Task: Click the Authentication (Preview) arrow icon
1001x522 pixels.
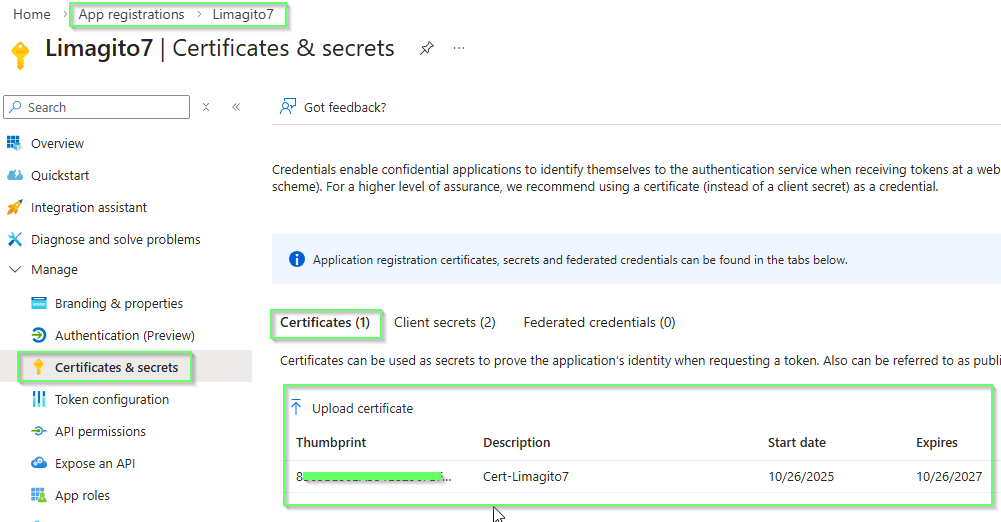Action: (x=39, y=335)
